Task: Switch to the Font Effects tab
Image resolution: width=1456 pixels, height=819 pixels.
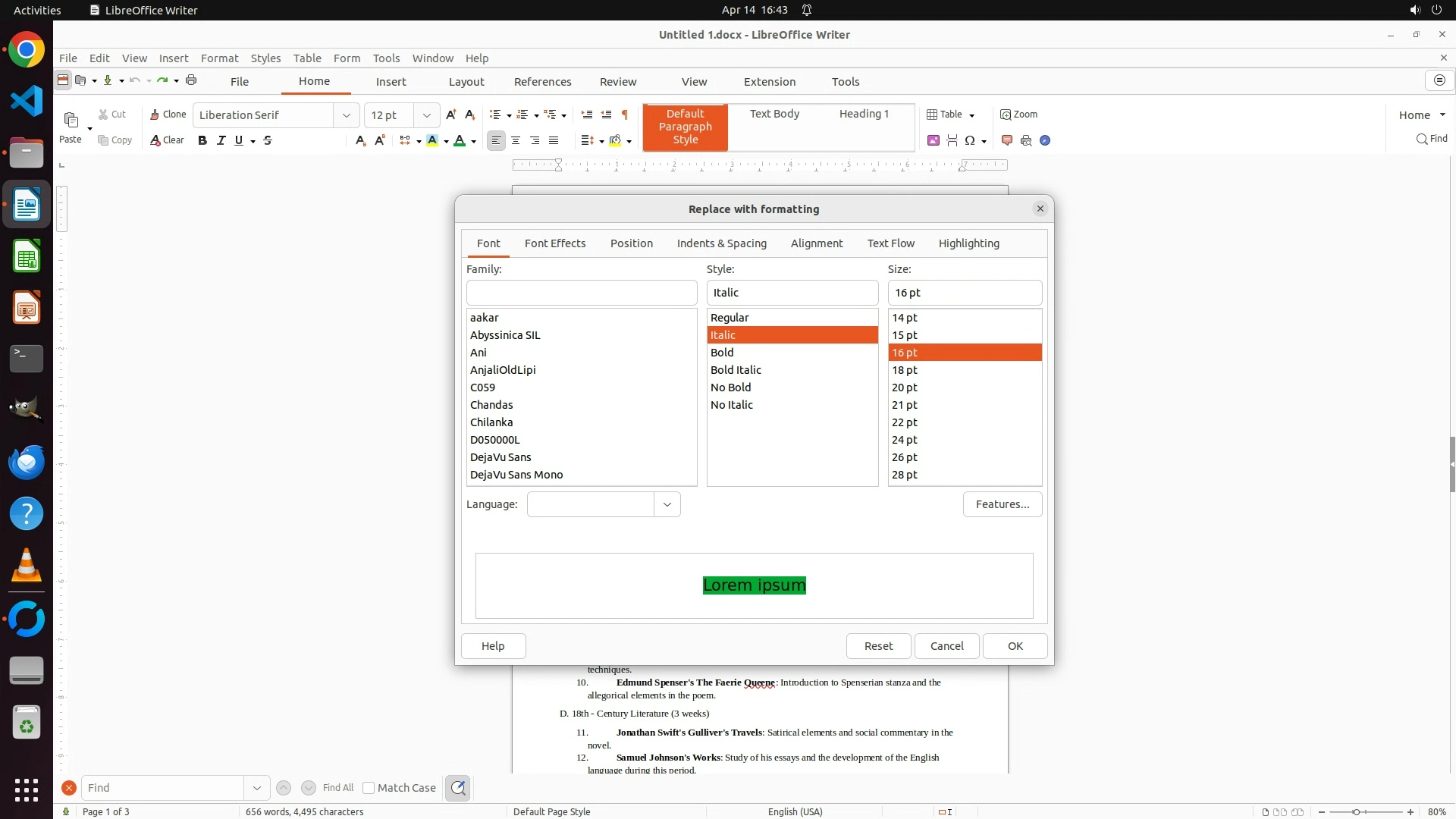Action: coord(555,243)
